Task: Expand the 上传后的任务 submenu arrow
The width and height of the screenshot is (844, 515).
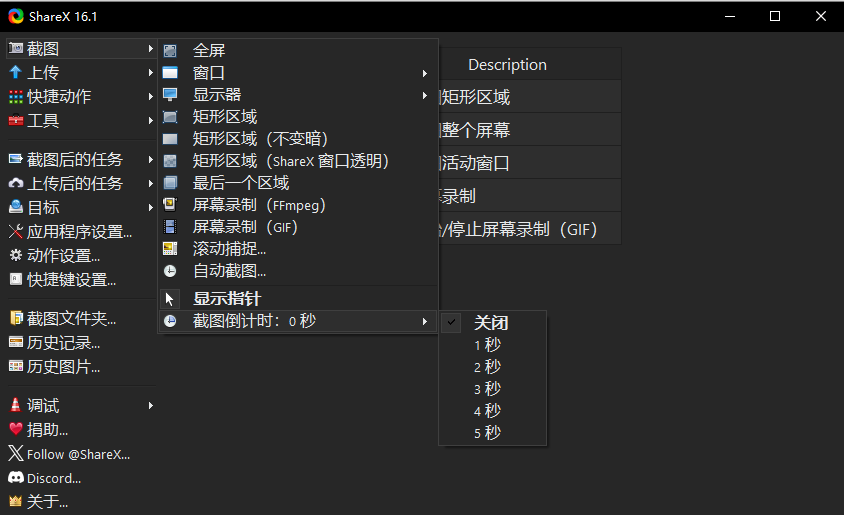Action: tap(151, 184)
